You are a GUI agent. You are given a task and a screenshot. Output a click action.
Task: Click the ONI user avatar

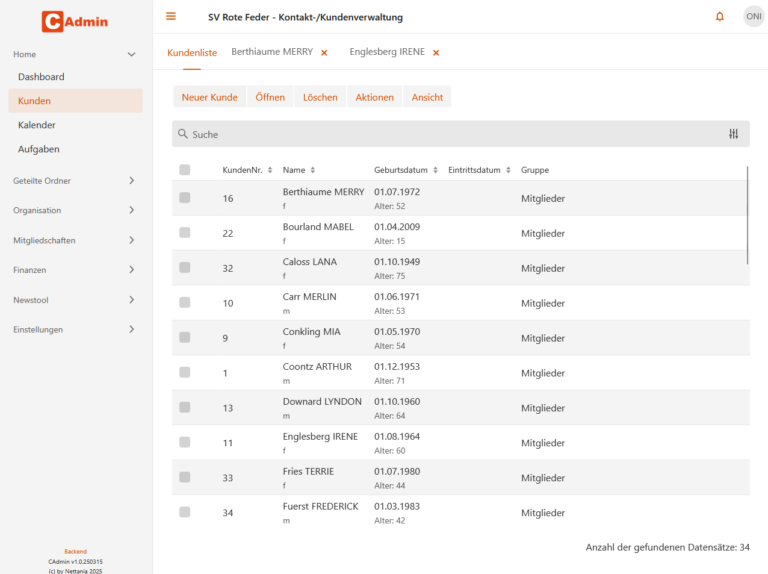click(753, 17)
